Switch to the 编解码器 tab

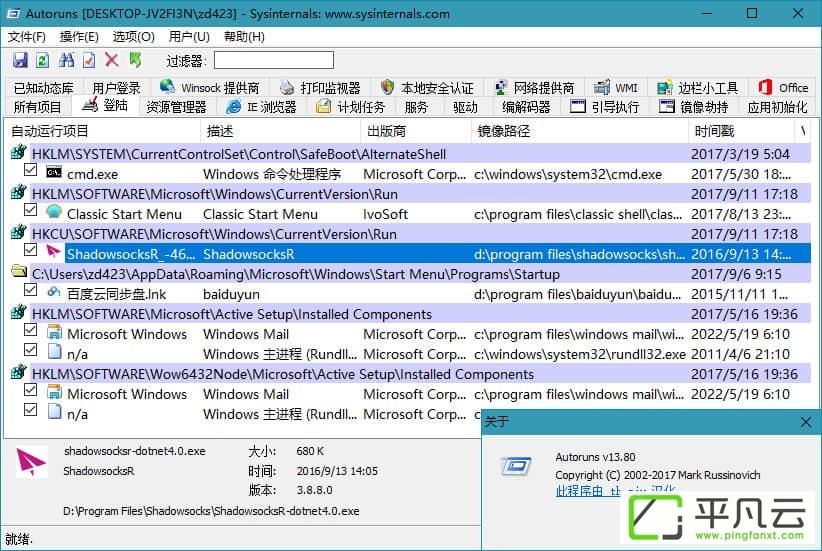526,107
